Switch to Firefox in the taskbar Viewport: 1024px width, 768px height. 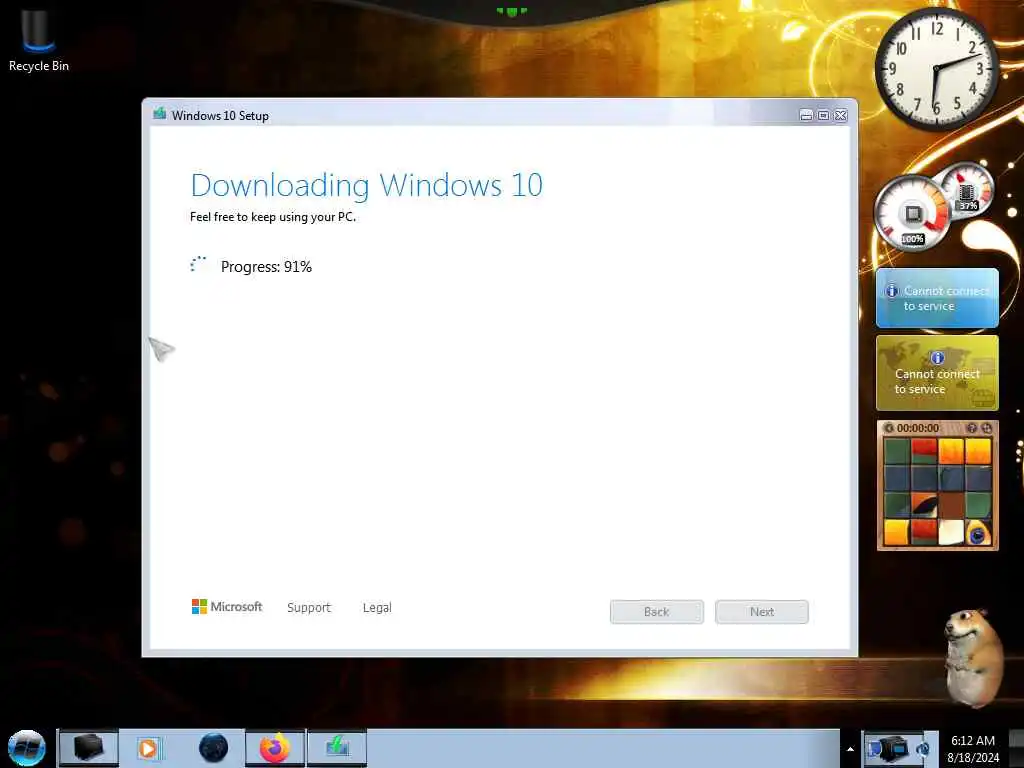point(275,748)
